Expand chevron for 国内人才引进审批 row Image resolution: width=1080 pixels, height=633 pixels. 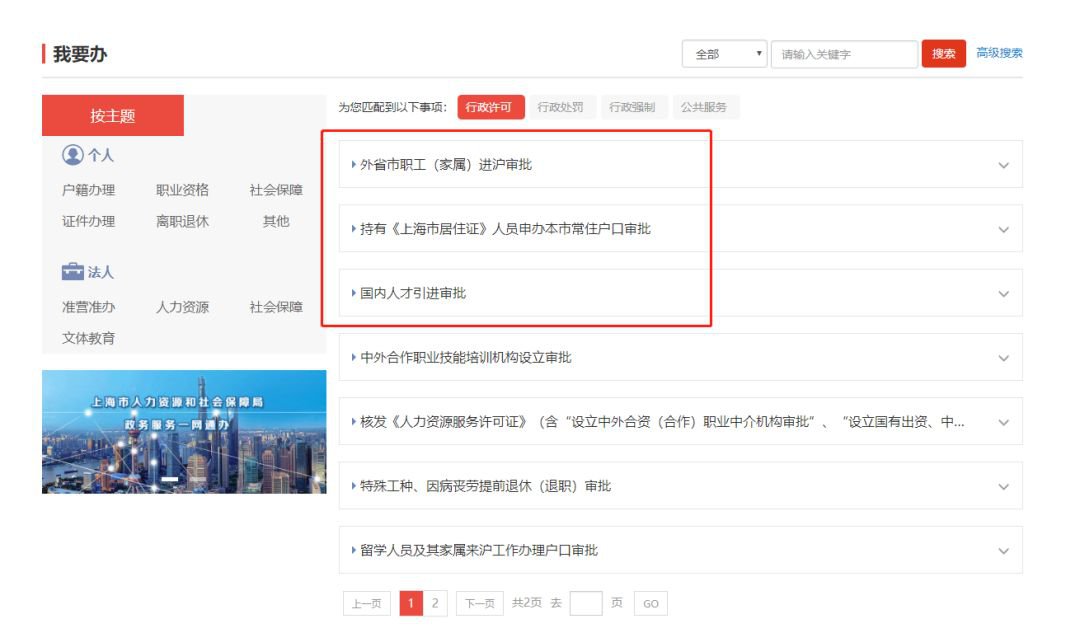(1003, 294)
